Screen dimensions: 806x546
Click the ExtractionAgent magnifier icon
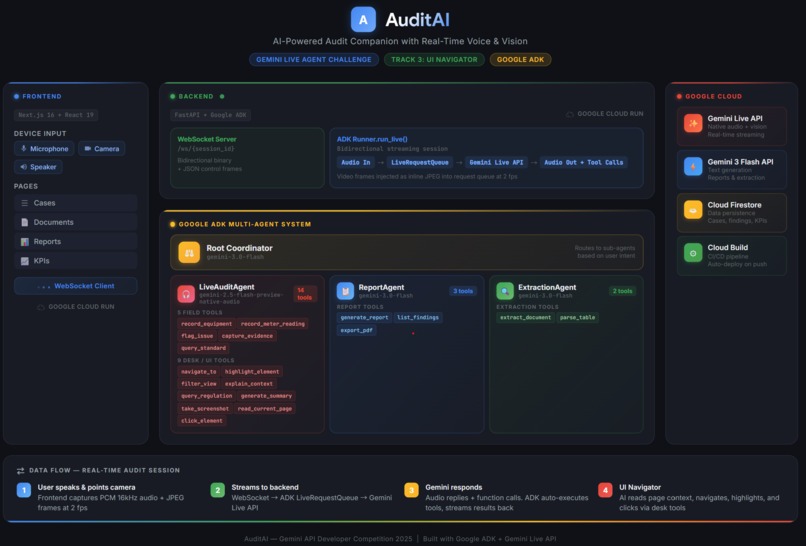point(505,291)
